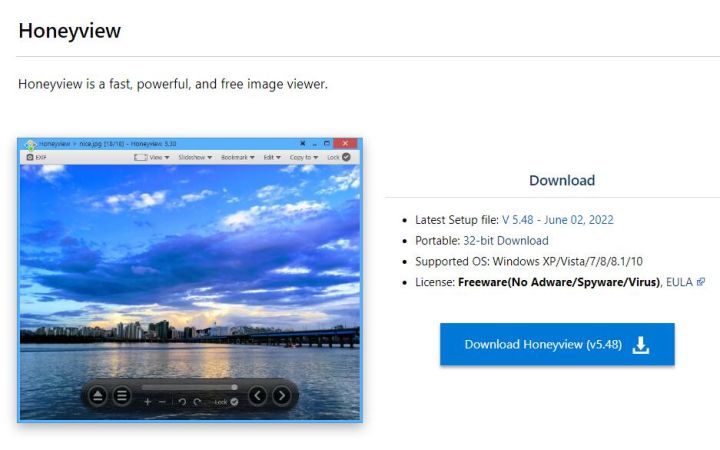The height and width of the screenshot is (450, 720).
Task: Click the Download section heading
Action: tap(562, 180)
